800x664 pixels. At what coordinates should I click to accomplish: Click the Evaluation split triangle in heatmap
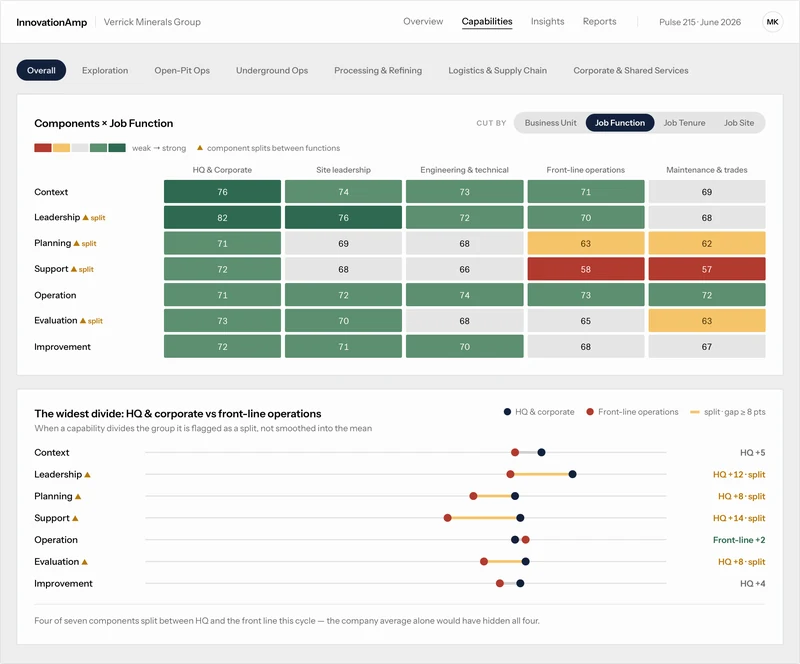83,321
